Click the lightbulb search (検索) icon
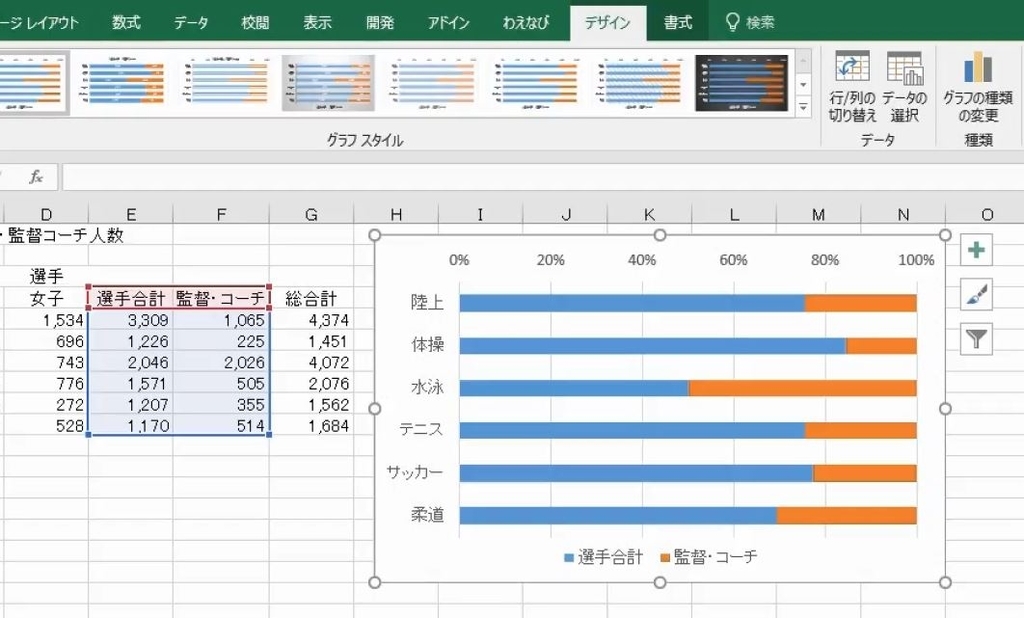Viewport: 1024px width, 618px height. tap(736, 20)
